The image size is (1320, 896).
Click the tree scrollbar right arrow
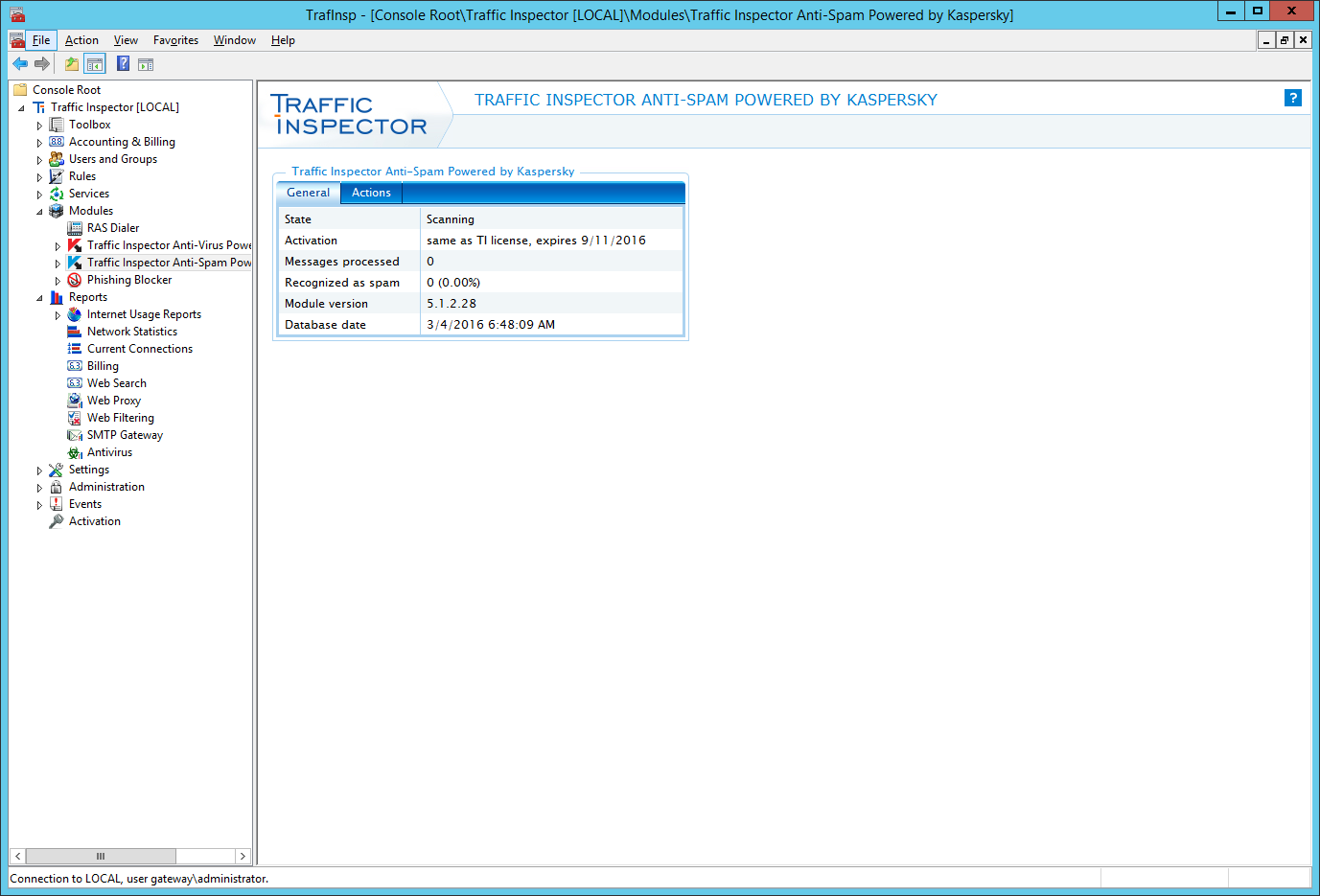point(243,856)
